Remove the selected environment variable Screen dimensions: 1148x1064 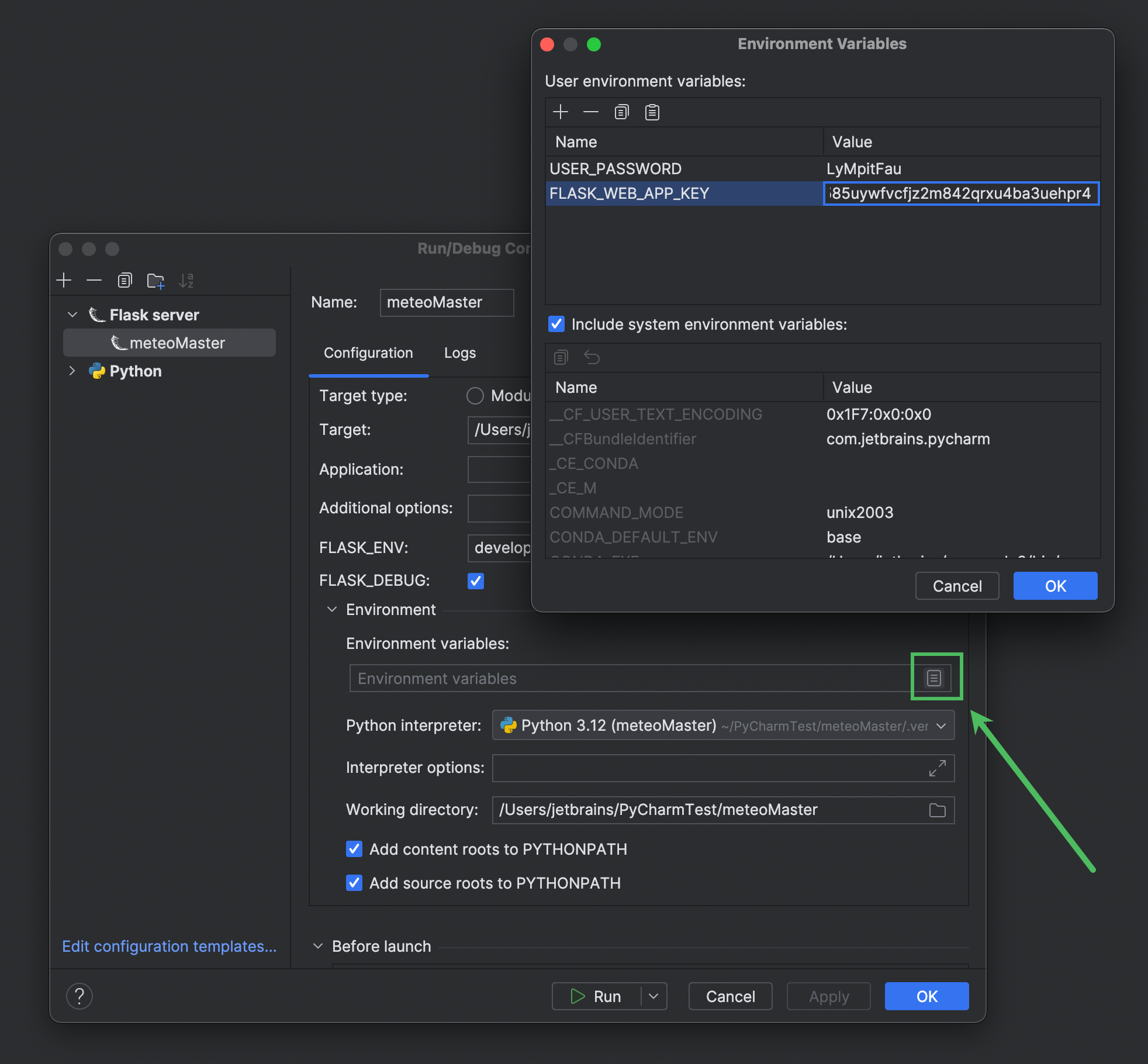pos(590,112)
